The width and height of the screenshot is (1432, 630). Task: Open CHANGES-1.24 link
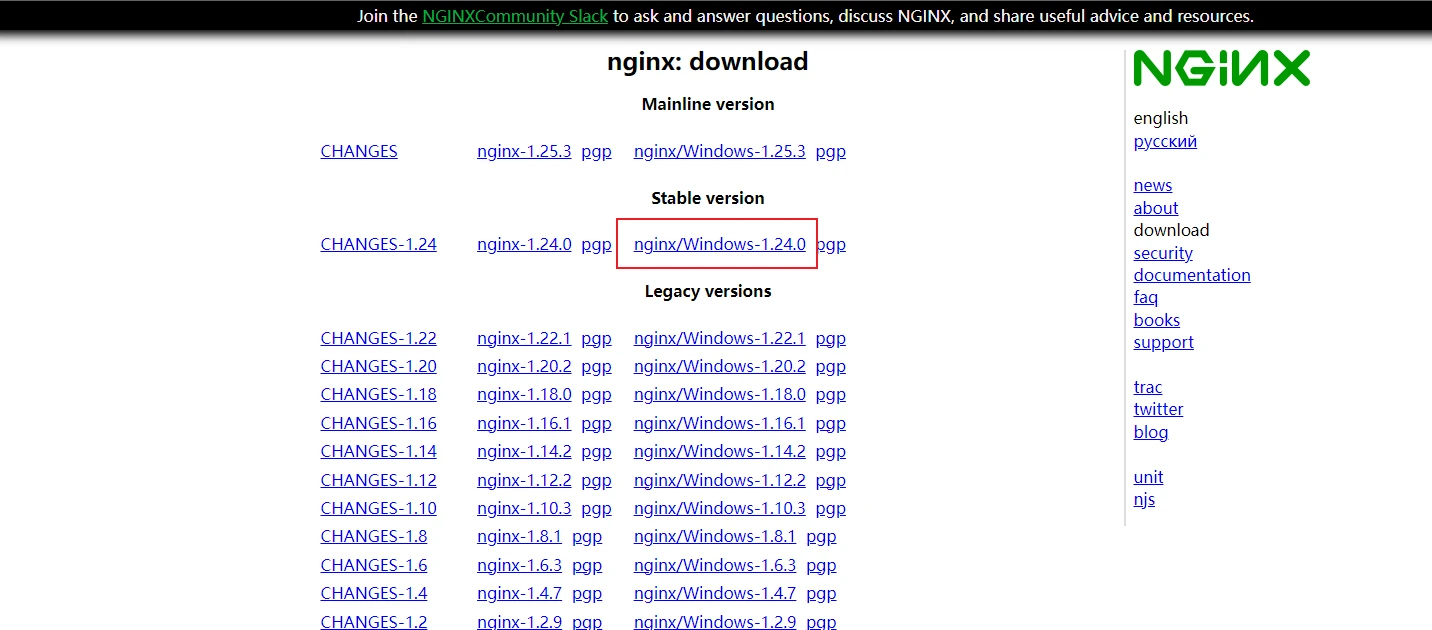tap(378, 244)
